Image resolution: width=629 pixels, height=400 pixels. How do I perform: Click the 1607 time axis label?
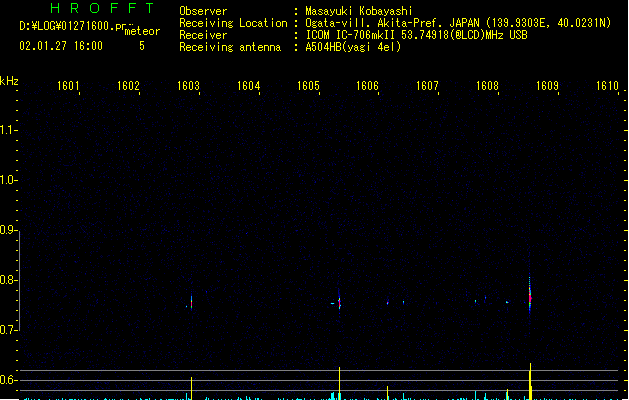pyautogui.click(x=427, y=86)
